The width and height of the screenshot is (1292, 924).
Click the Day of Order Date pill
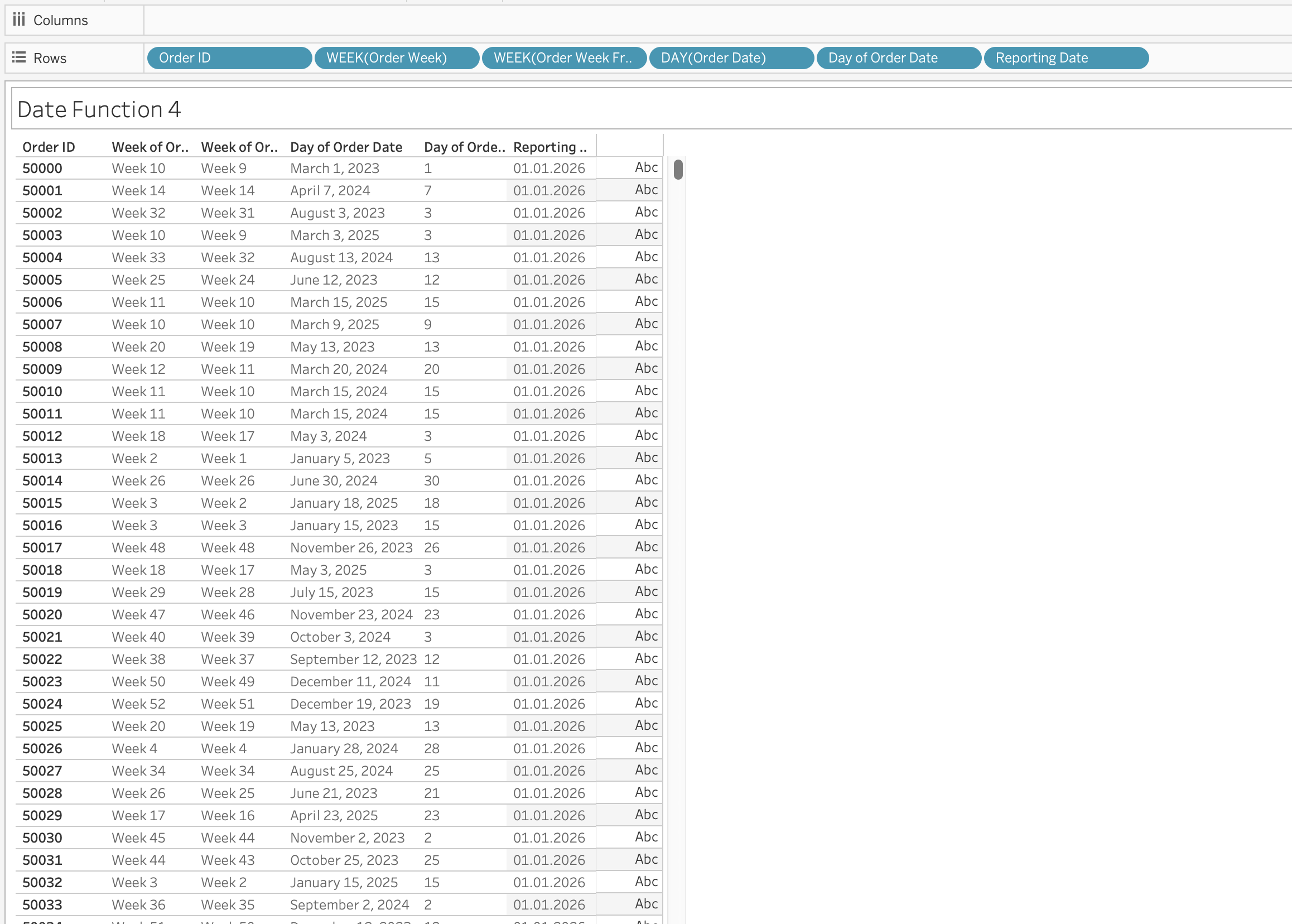pos(898,57)
